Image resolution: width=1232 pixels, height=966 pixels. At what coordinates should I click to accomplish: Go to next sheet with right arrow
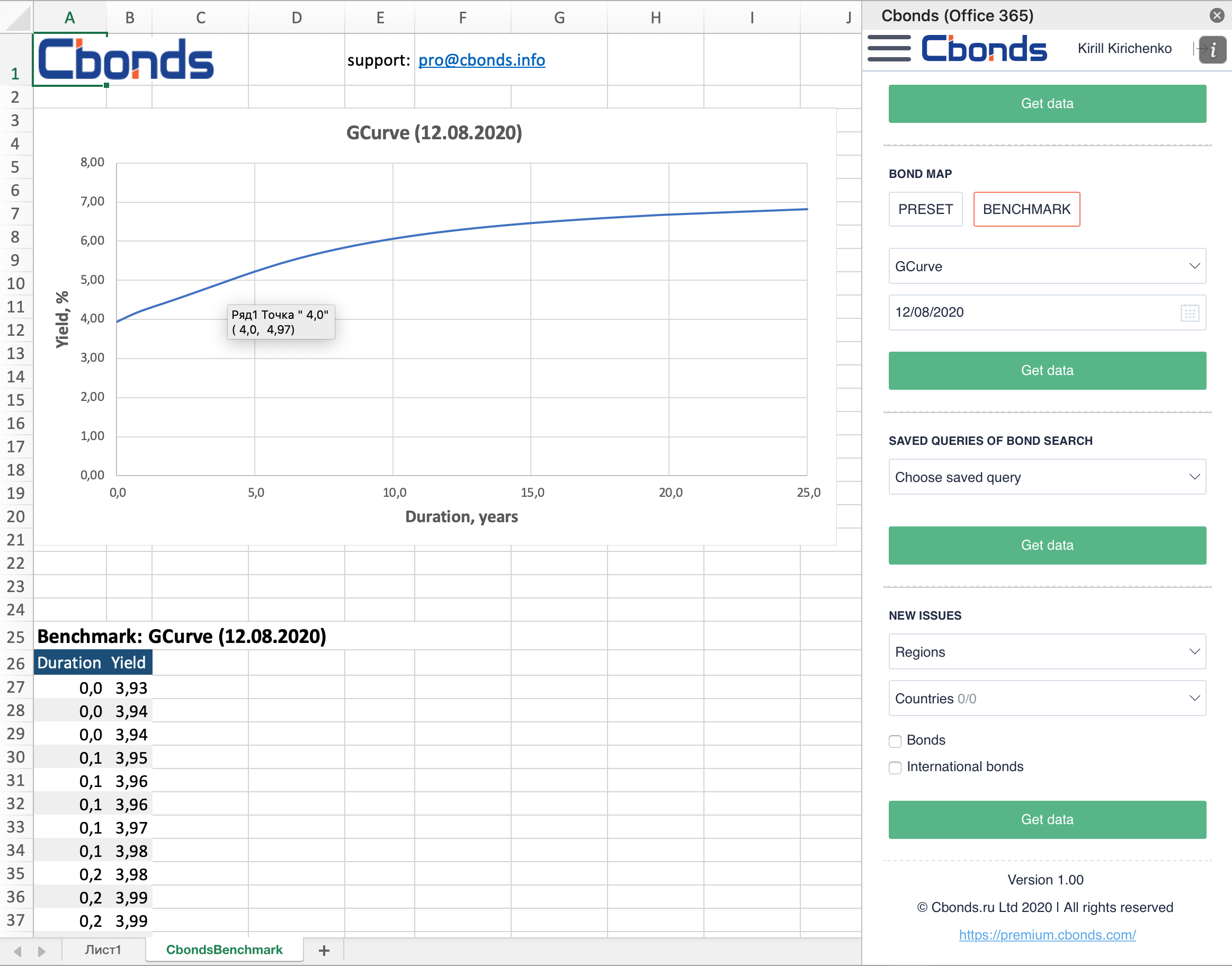[41, 951]
